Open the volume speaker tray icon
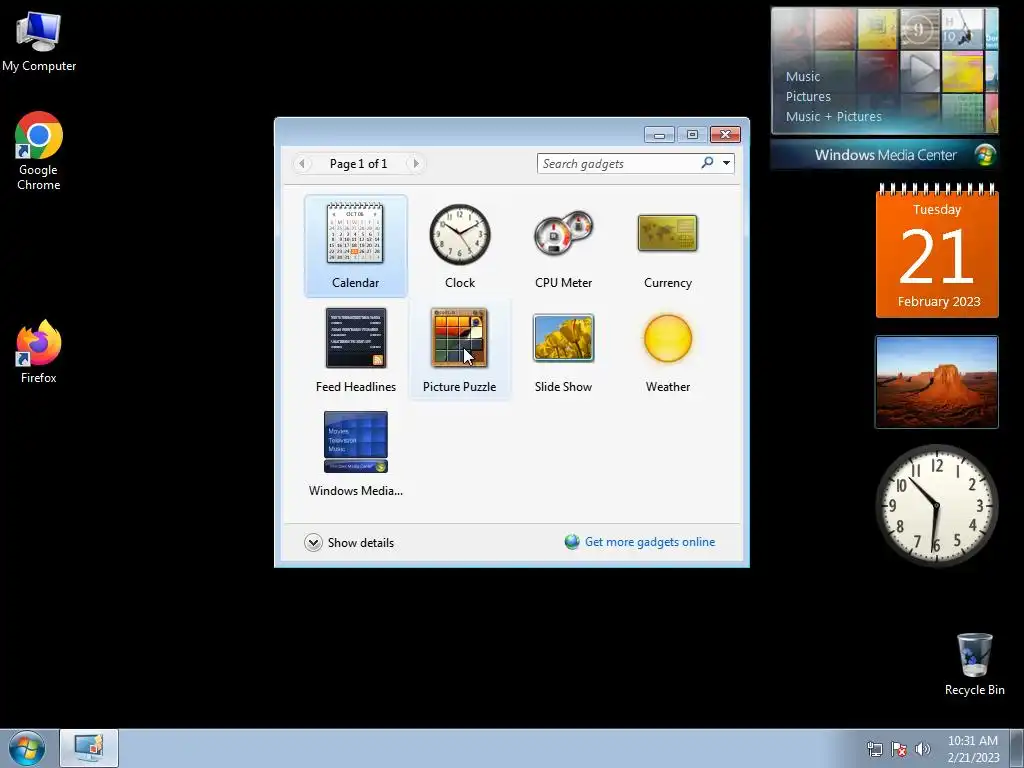This screenshot has width=1024, height=768. click(922, 749)
